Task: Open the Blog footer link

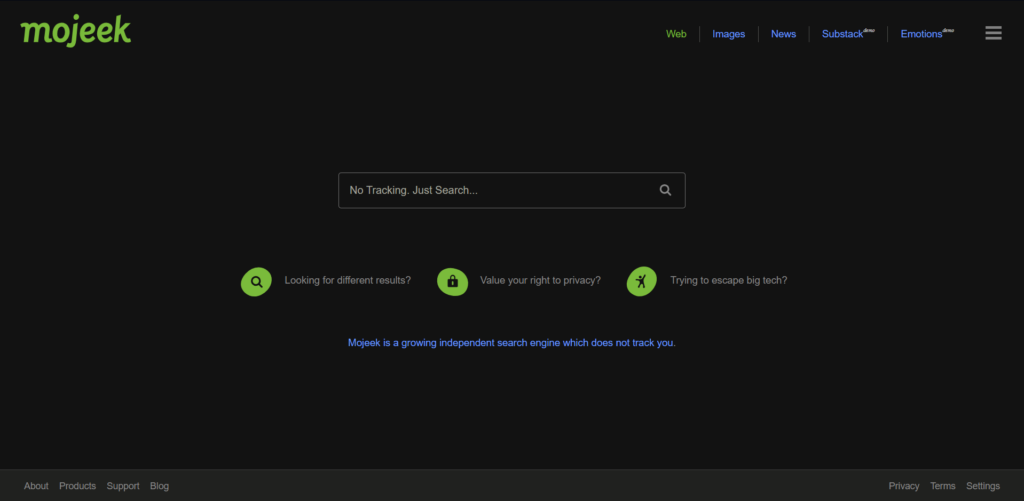Action: point(159,486)
